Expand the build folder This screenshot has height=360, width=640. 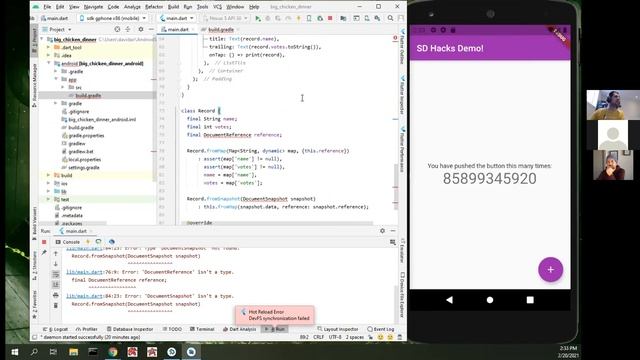[x=48, y=176]
